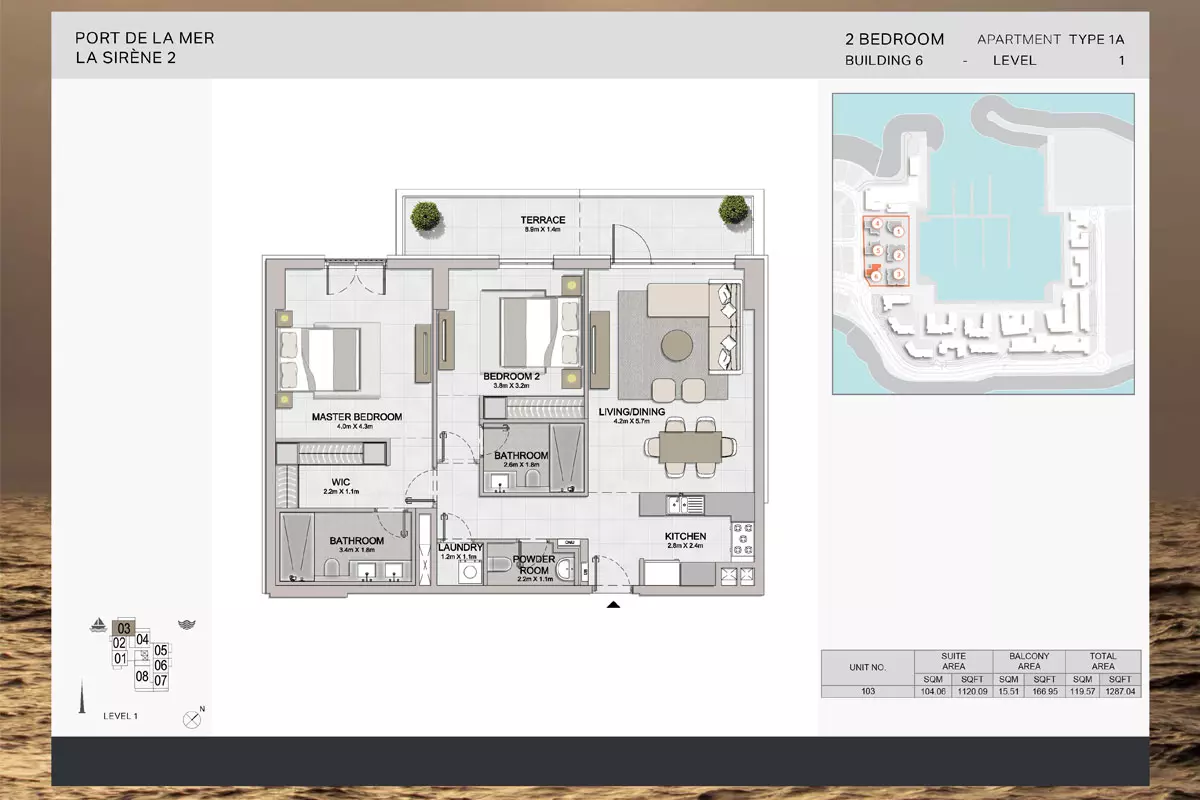Click unit number 103 in the area table
Viewport: 1200px width, 800px height.
point(867,691)
